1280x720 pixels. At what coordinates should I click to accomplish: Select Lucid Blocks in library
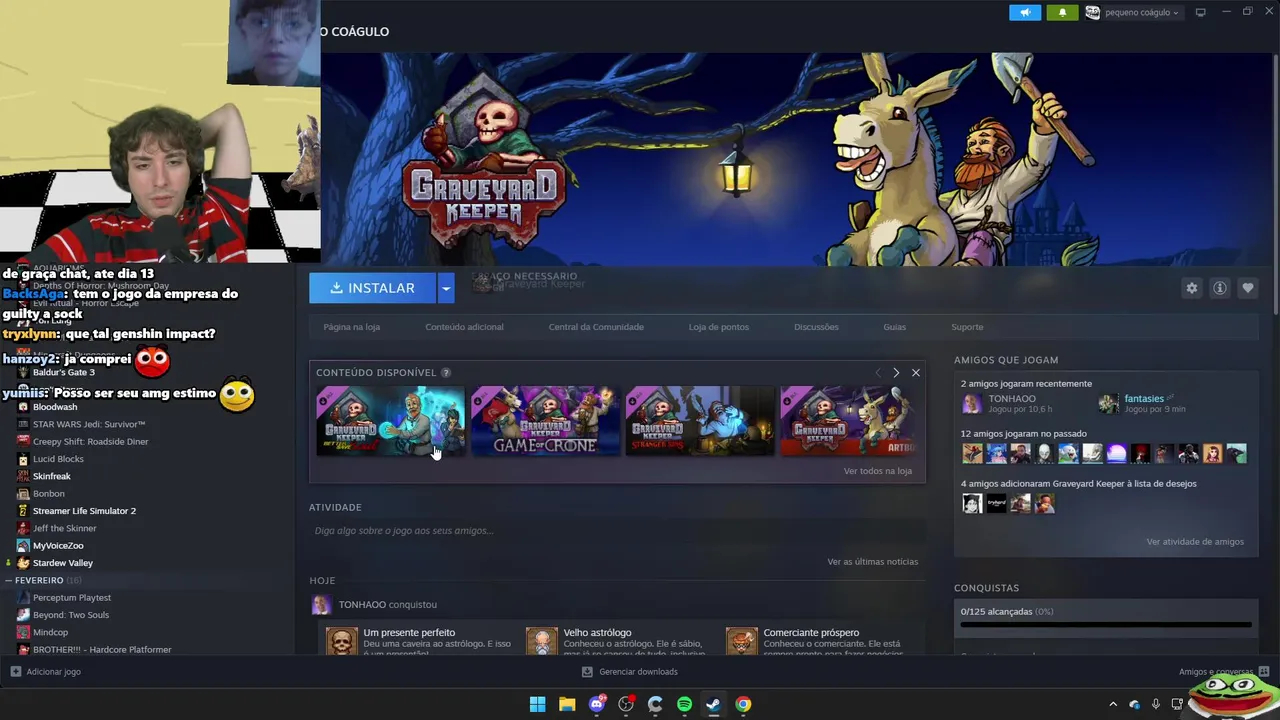(x=58, y=459)
